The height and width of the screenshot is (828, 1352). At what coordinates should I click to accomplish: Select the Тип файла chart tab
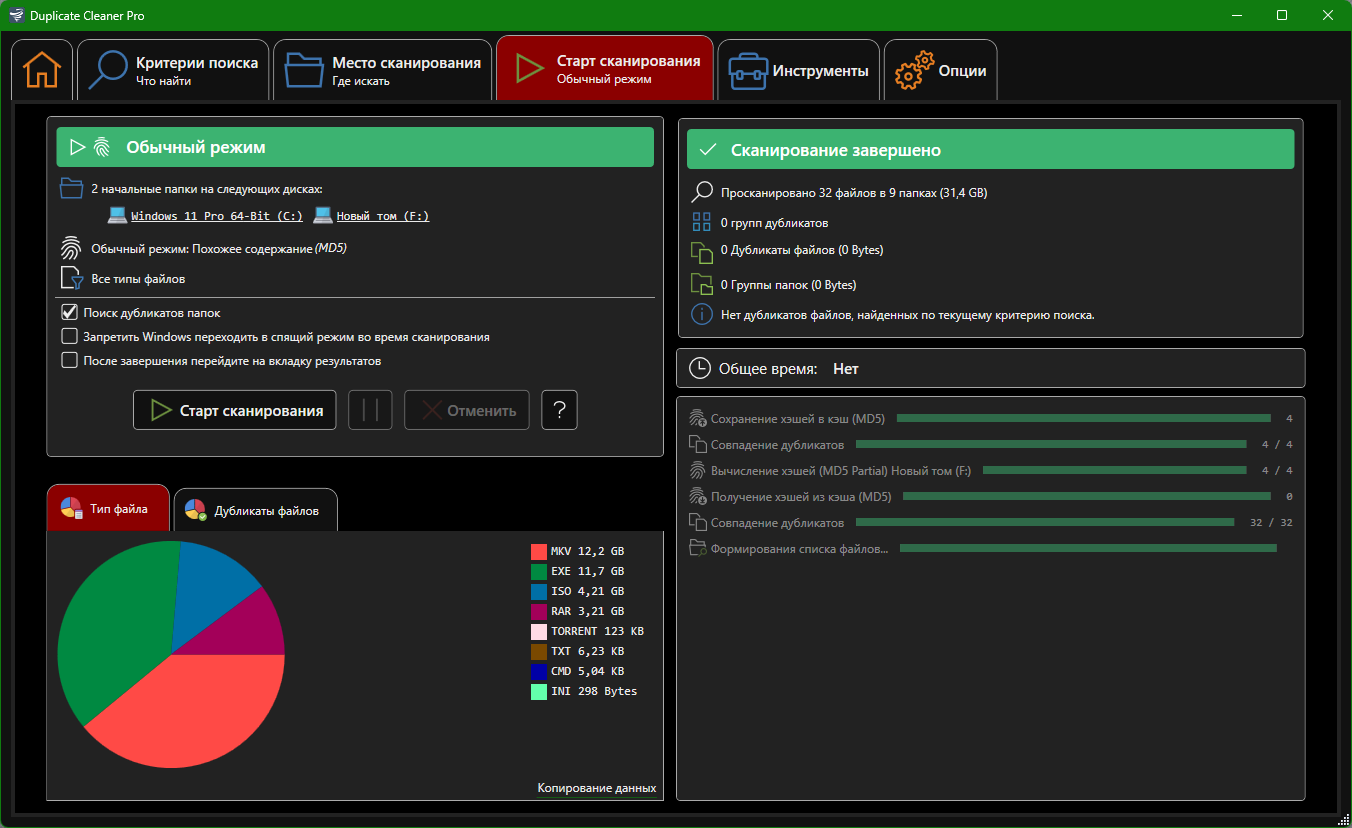pos(109,508)
